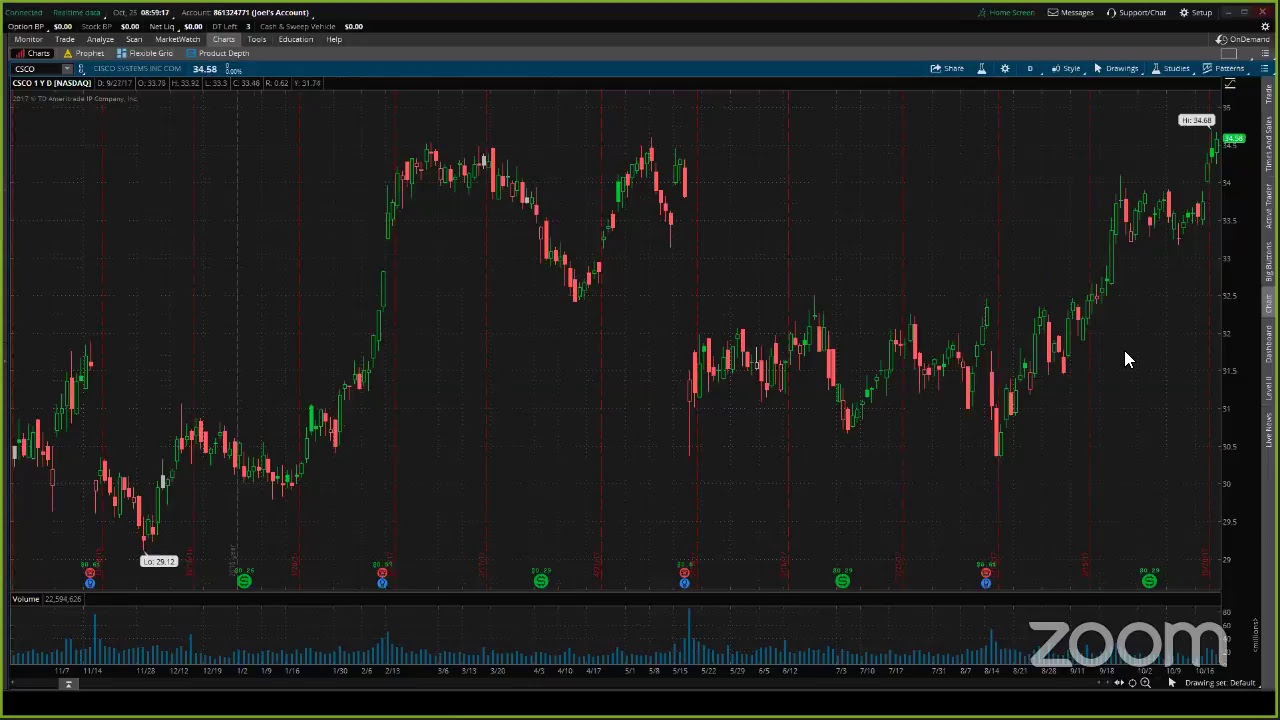
Task: Click the pan crosshair icon at chart bottom
Action: coord(1132,683)
